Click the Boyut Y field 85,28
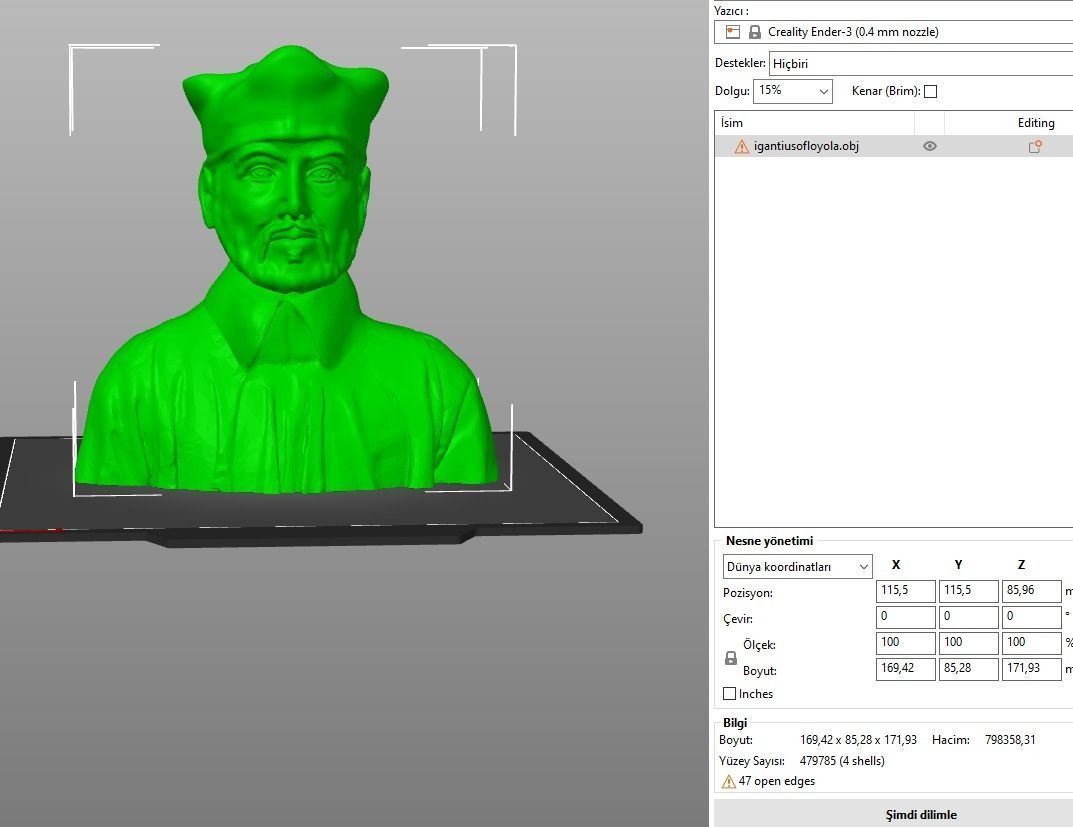 [968, 668]
